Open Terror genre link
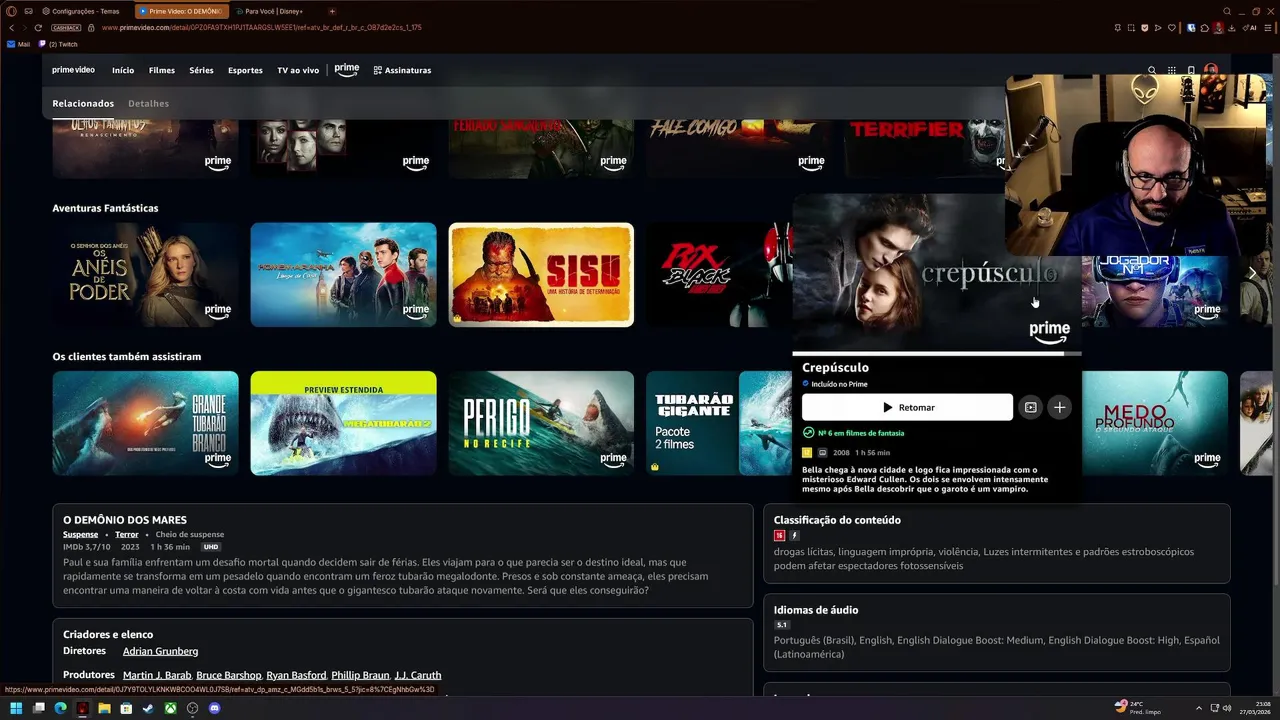1280x720 pixels. click(127, 535)
